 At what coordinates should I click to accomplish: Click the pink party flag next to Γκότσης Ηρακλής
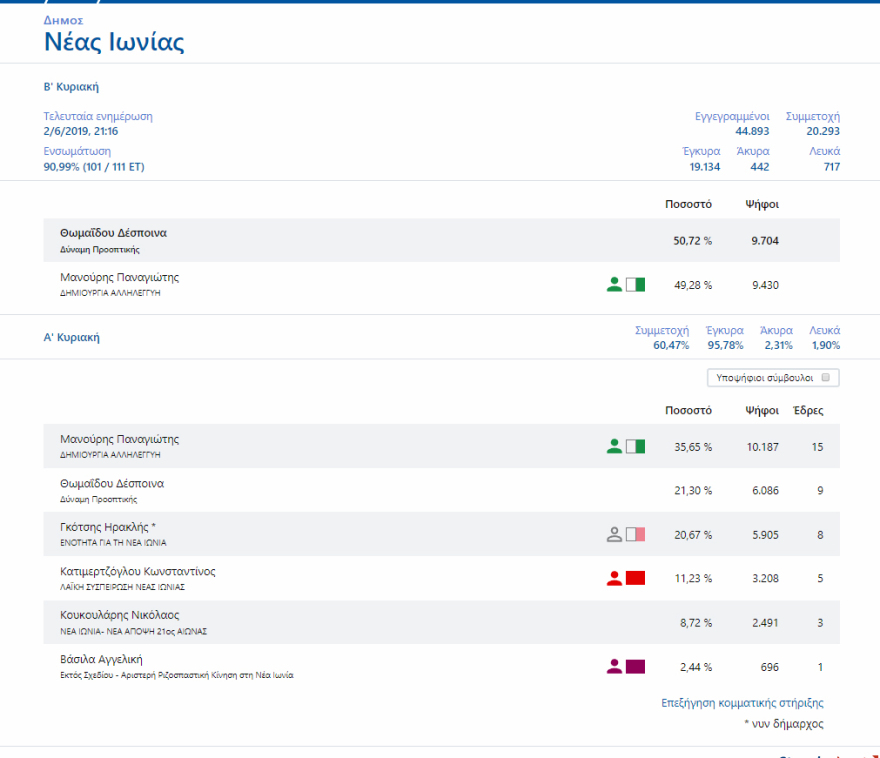click(x=635, y=535)
